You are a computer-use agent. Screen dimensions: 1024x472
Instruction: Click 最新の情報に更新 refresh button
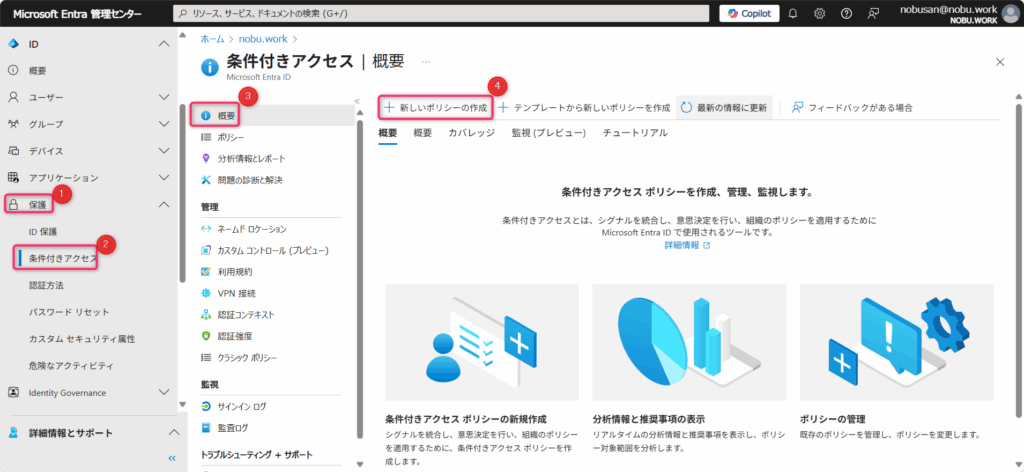coord(724,108)
